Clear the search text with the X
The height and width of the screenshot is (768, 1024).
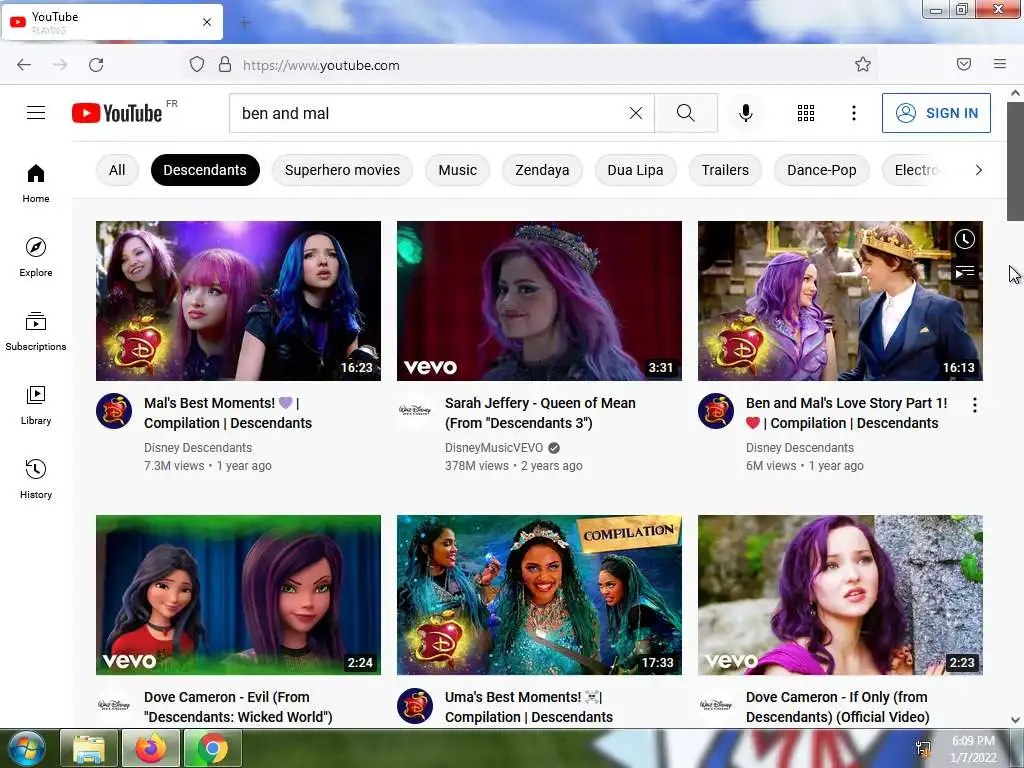[x=635, y=113]
